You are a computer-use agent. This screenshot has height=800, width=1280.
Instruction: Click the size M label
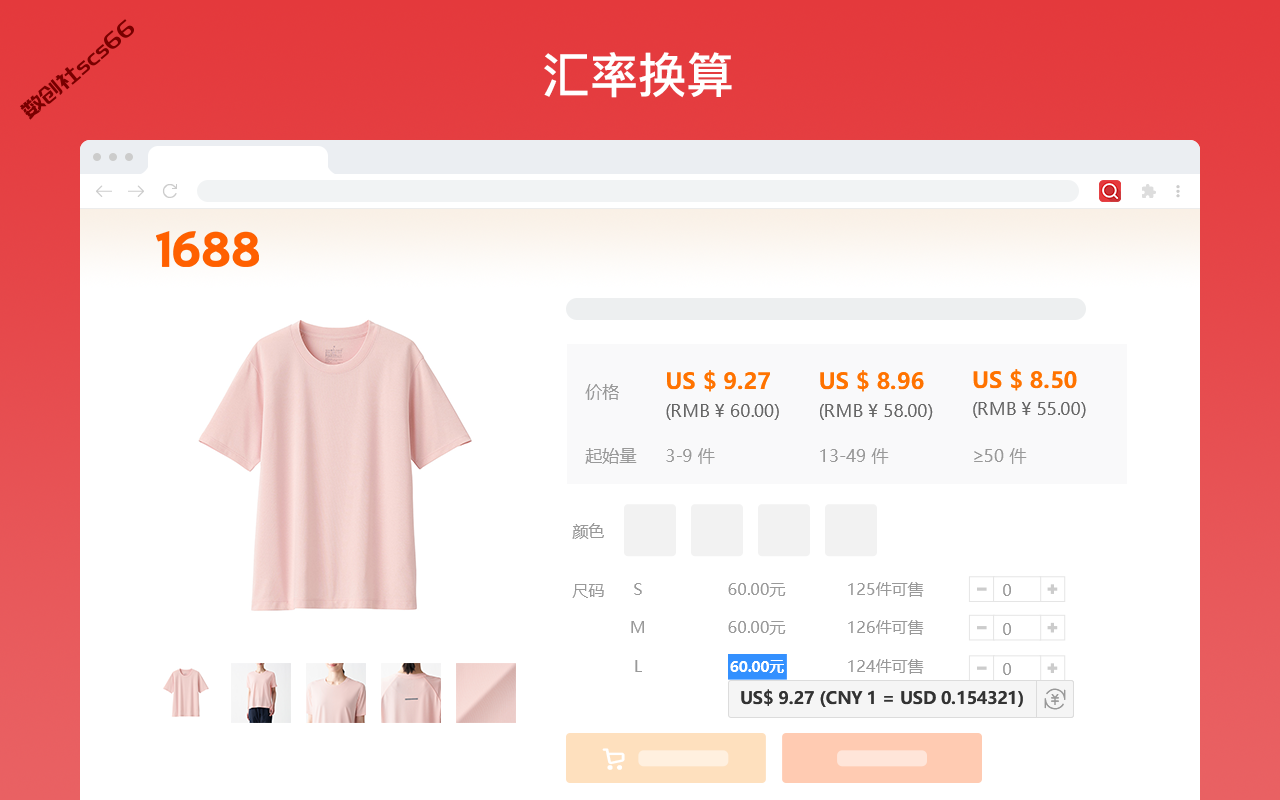coord(638,628)
